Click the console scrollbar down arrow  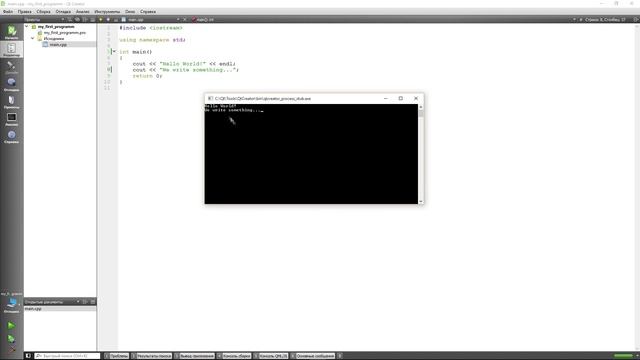click(x=421, y=201)
